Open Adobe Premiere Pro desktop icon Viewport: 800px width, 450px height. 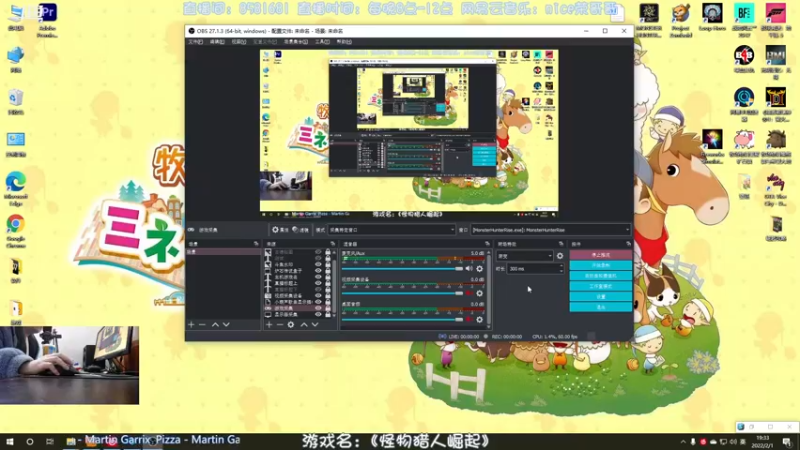pyautogui.click(x=47, y=20)
